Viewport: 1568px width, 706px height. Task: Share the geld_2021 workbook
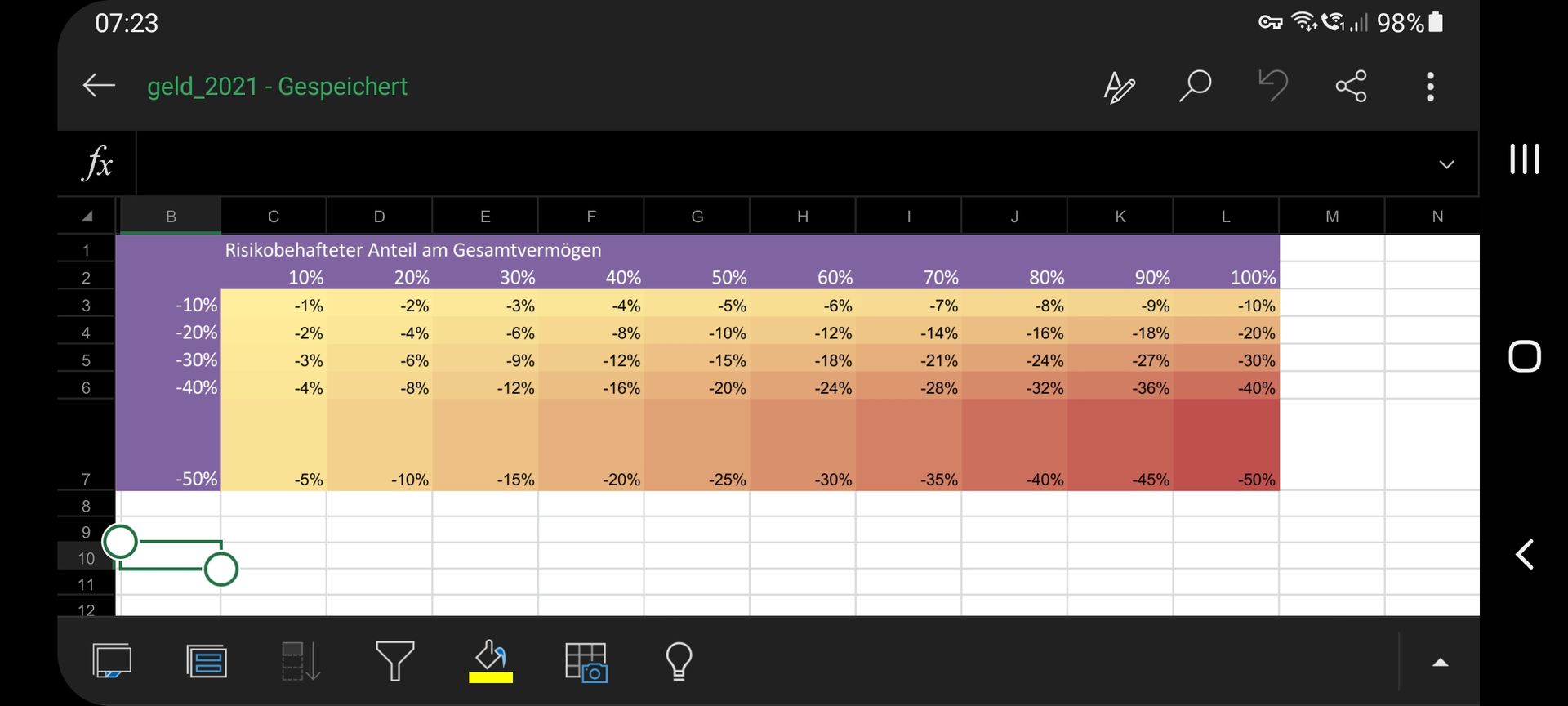[1351, 86]
